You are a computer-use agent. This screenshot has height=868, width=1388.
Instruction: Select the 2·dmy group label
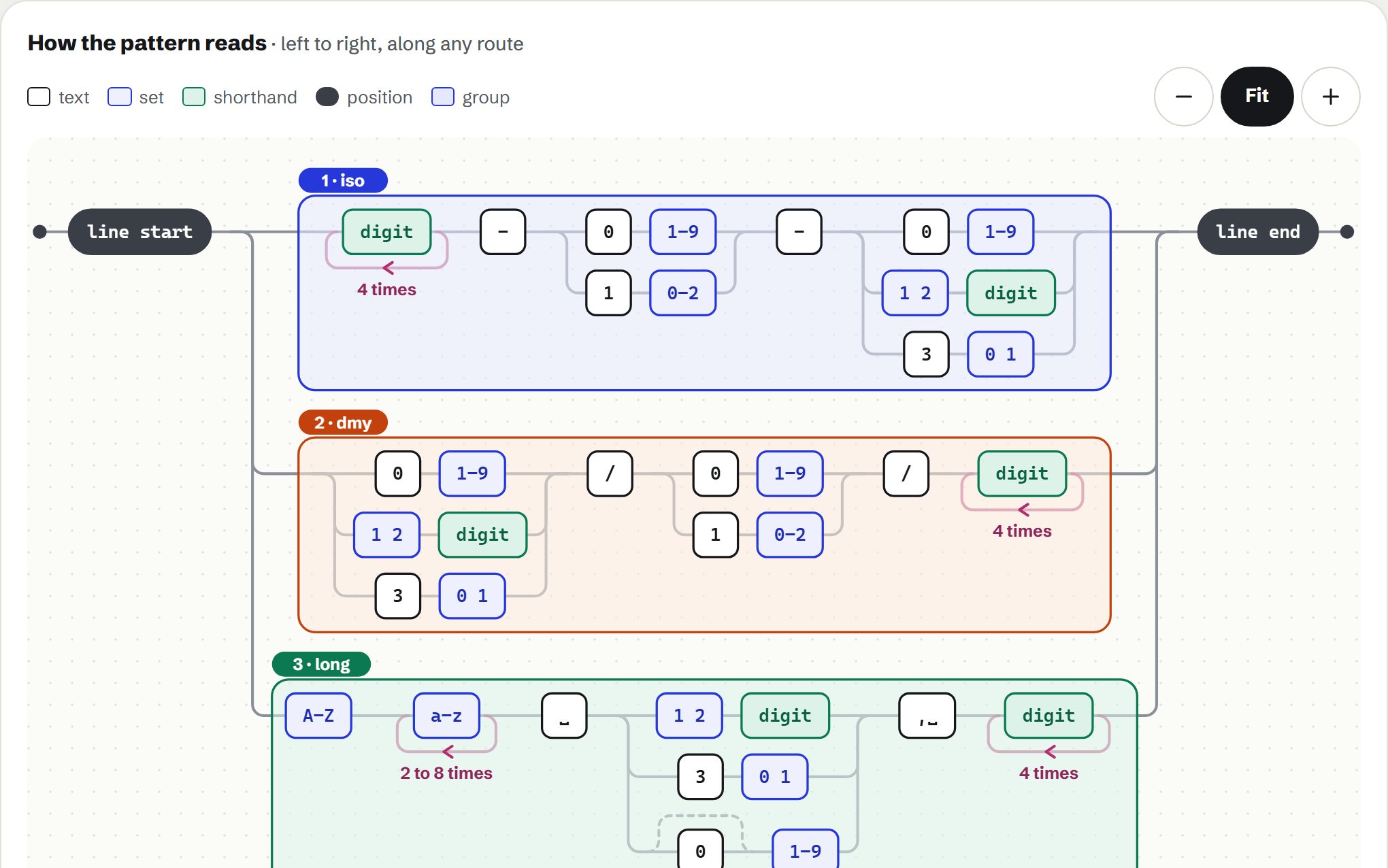[343, 422]
